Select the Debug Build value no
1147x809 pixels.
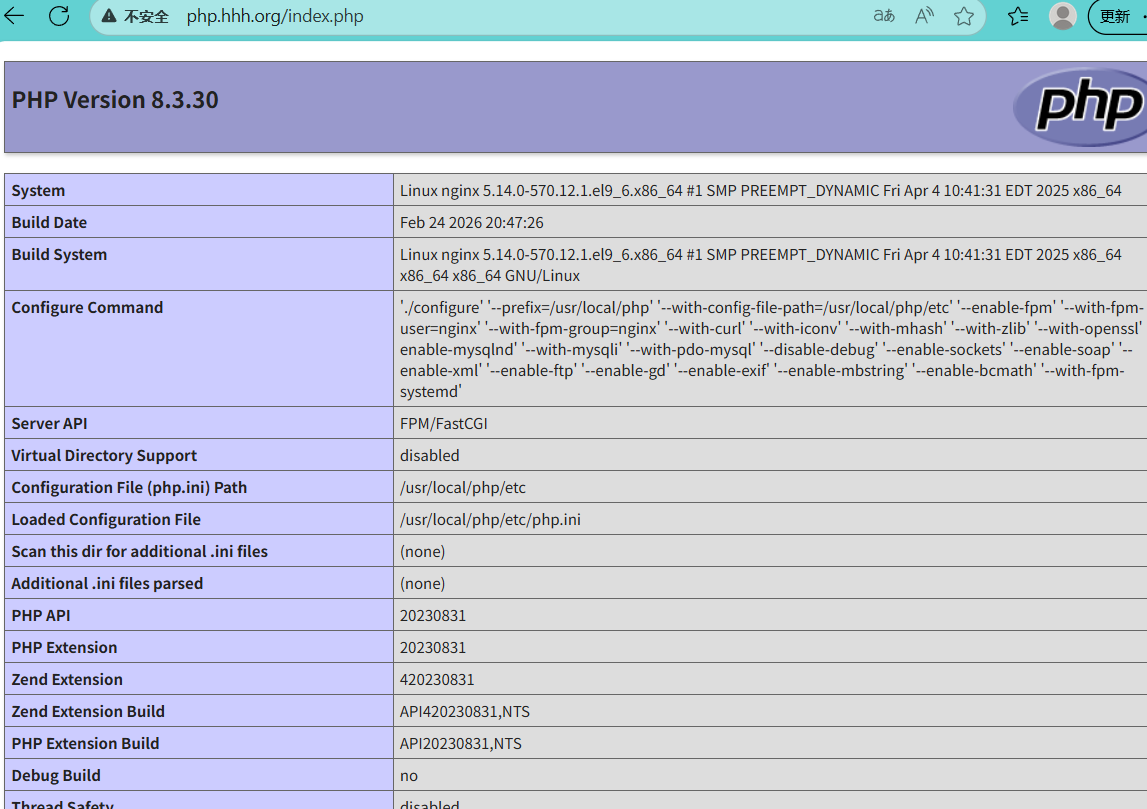coord(408,776)
